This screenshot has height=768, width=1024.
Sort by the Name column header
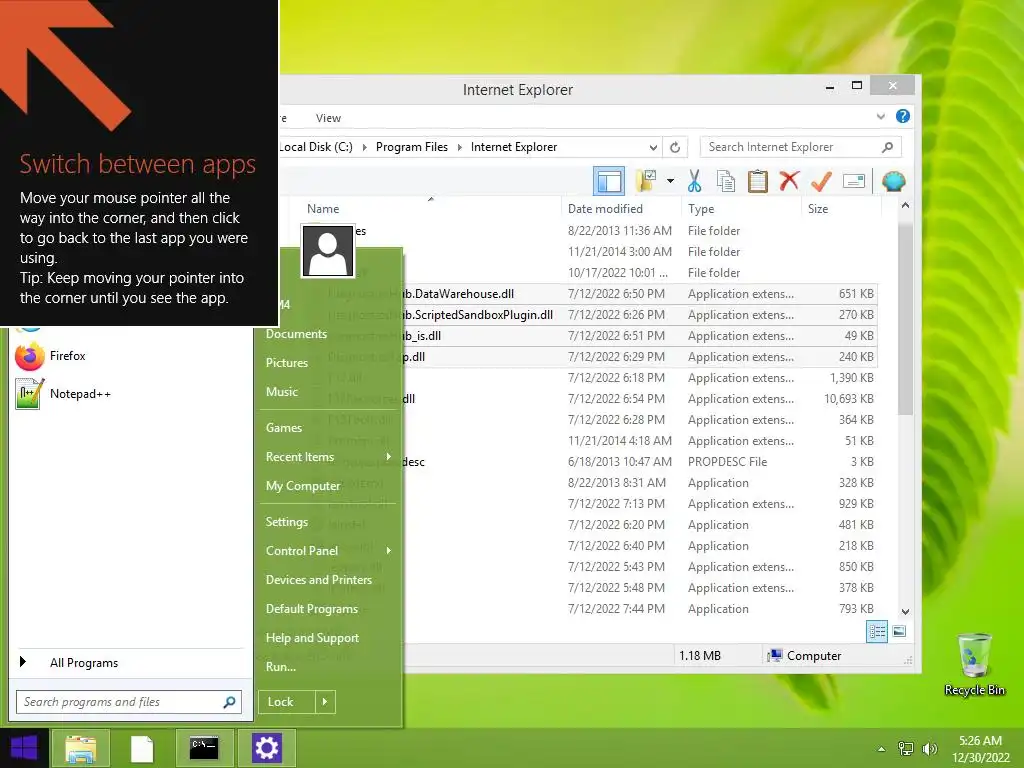[323, 209]
